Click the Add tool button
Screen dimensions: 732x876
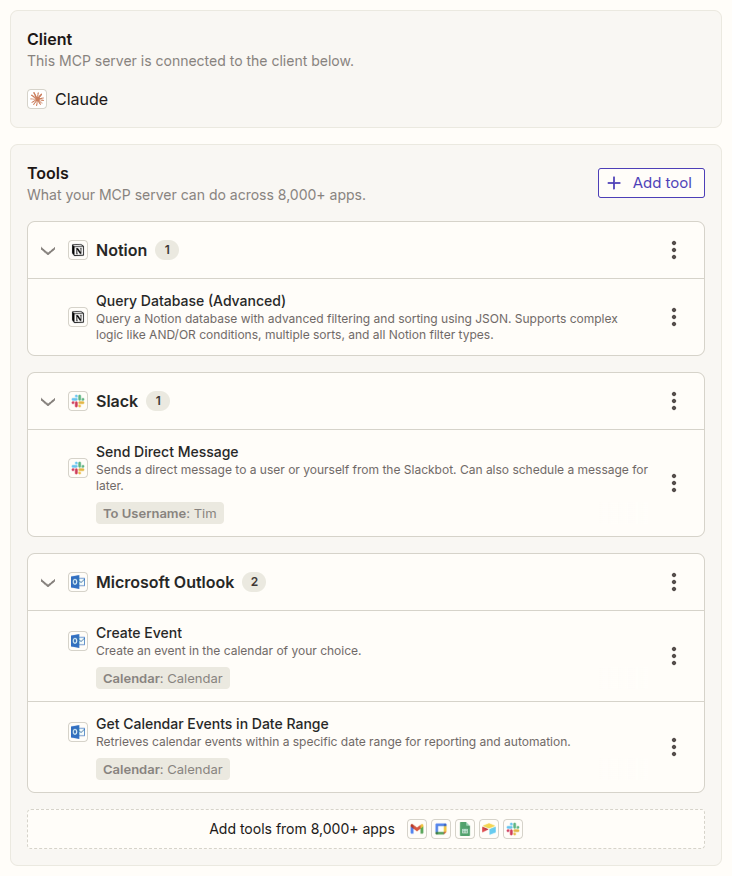651,183
